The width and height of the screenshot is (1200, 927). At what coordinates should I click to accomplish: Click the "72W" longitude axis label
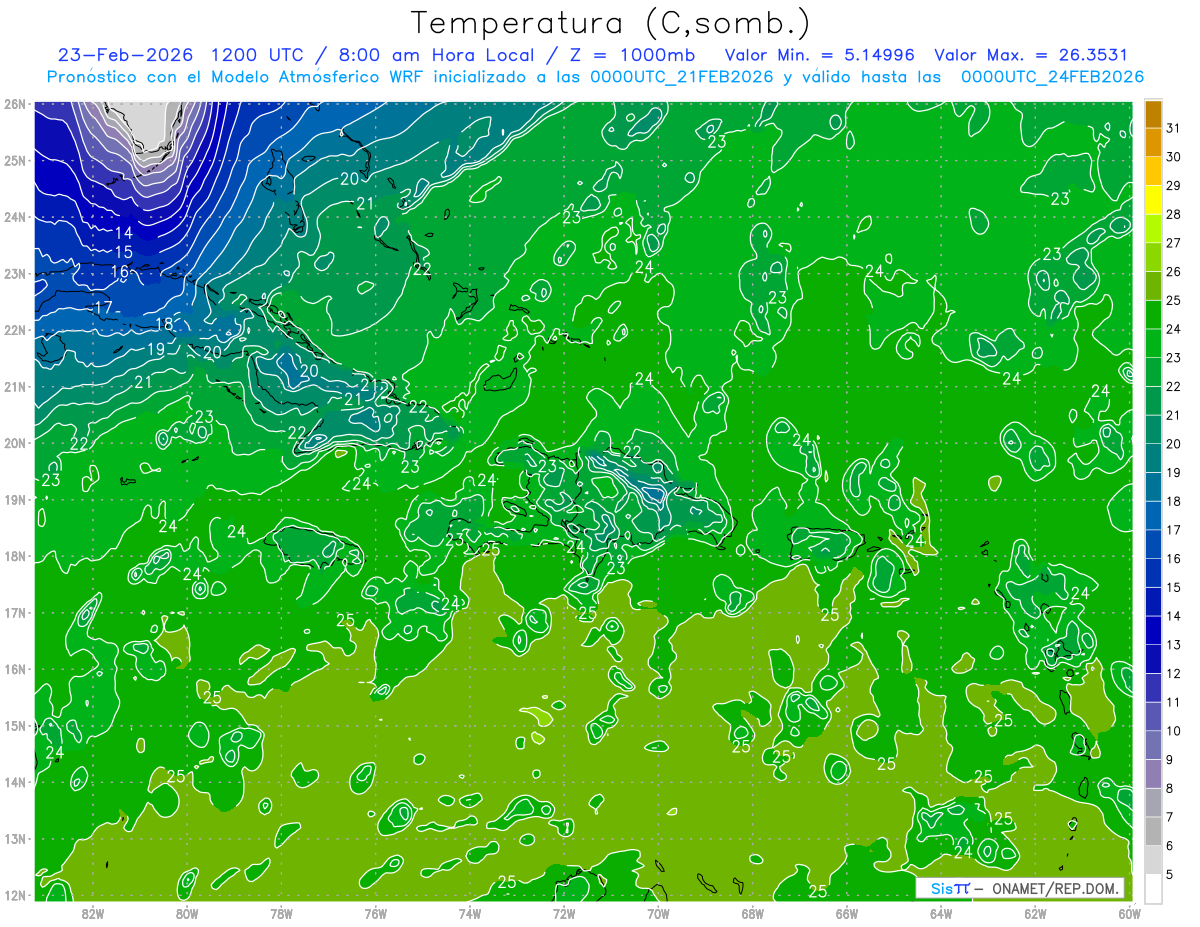[564, 913]
